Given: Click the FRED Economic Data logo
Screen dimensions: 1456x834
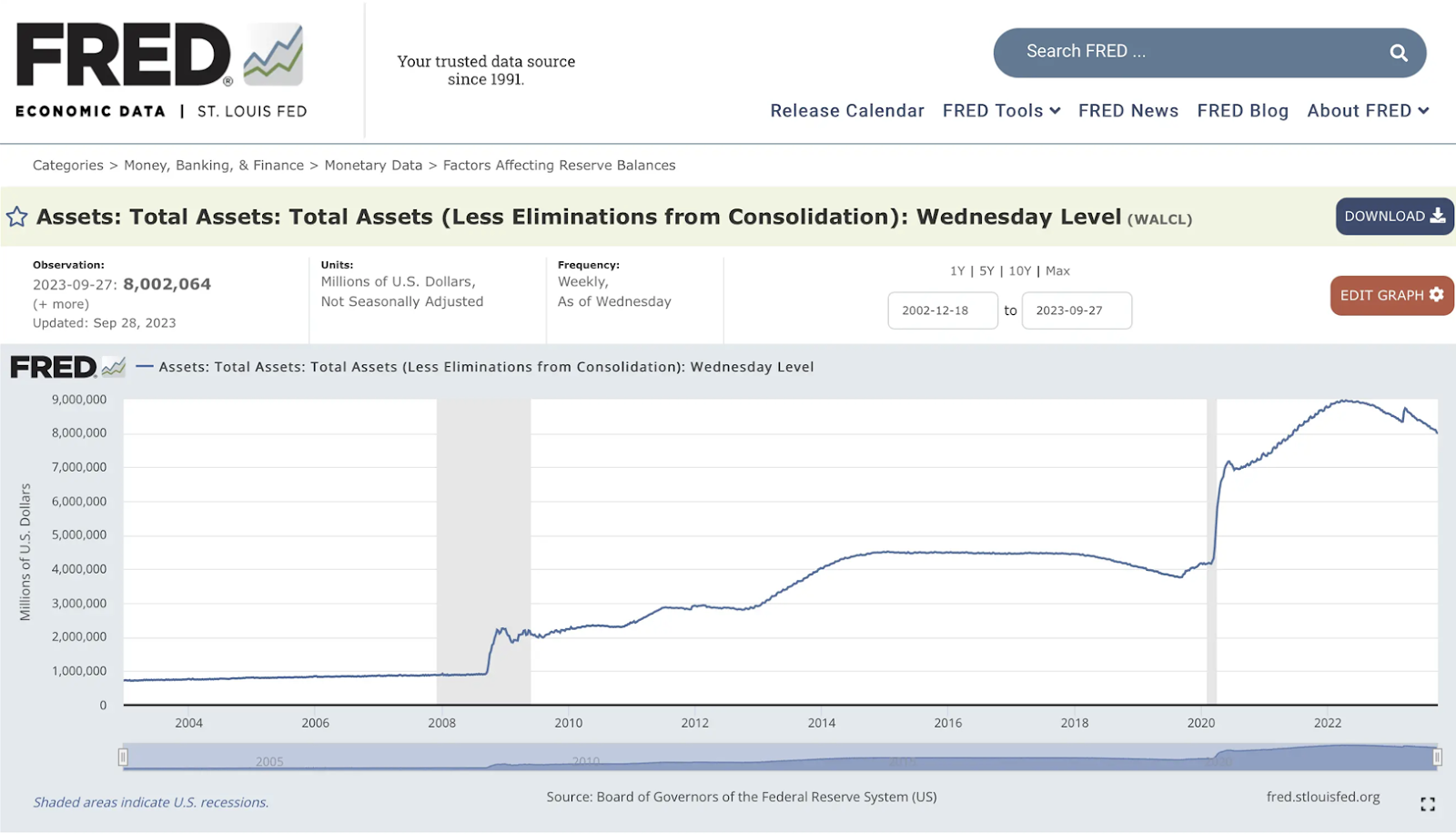Looking at the screenshot, I should coord(161,70).
